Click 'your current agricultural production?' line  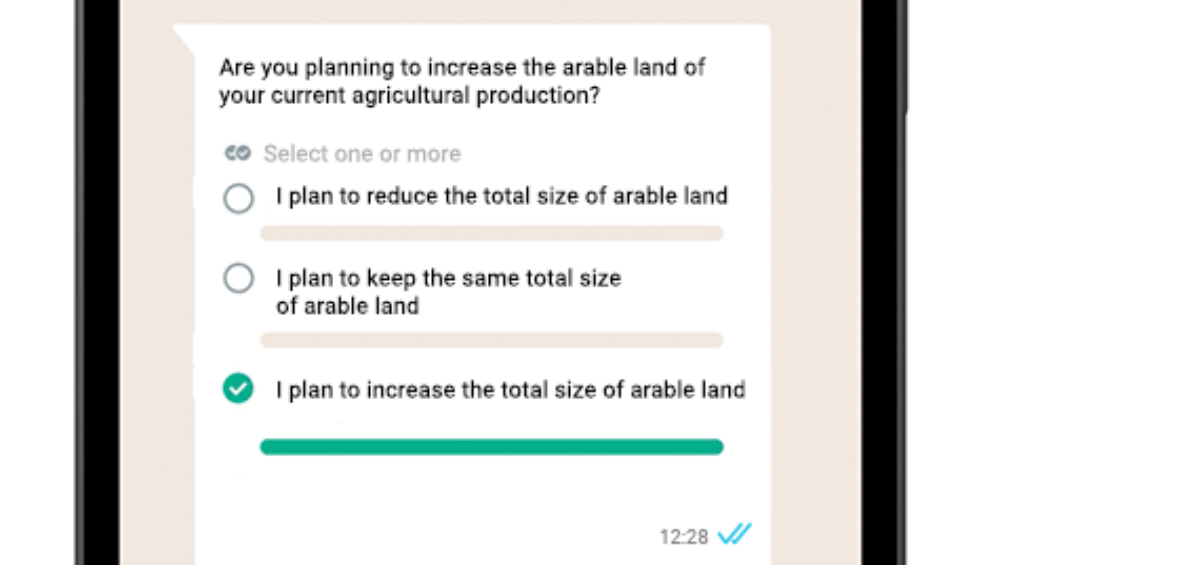coord(416,97)
